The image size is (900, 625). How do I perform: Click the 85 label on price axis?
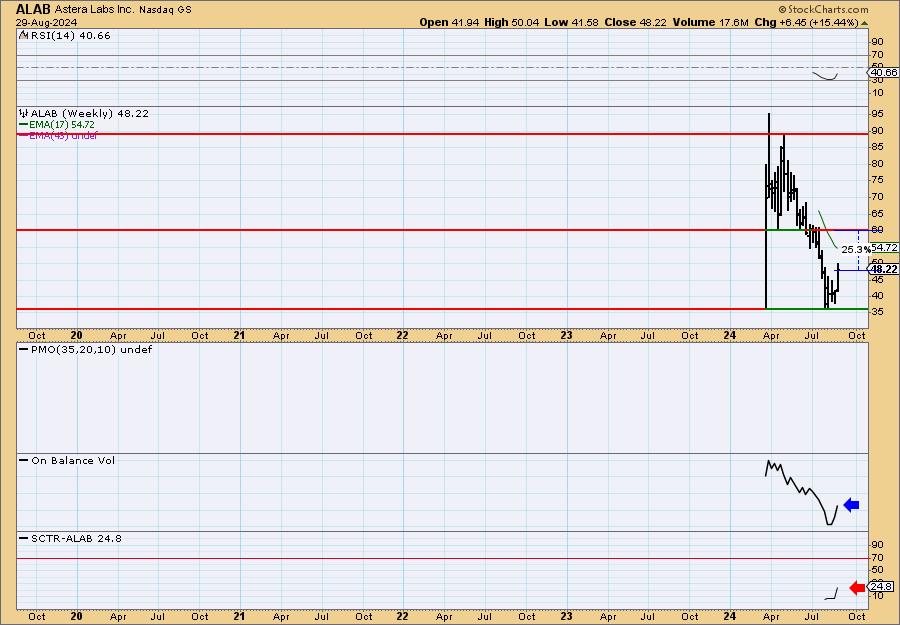(x=877, y=147)
